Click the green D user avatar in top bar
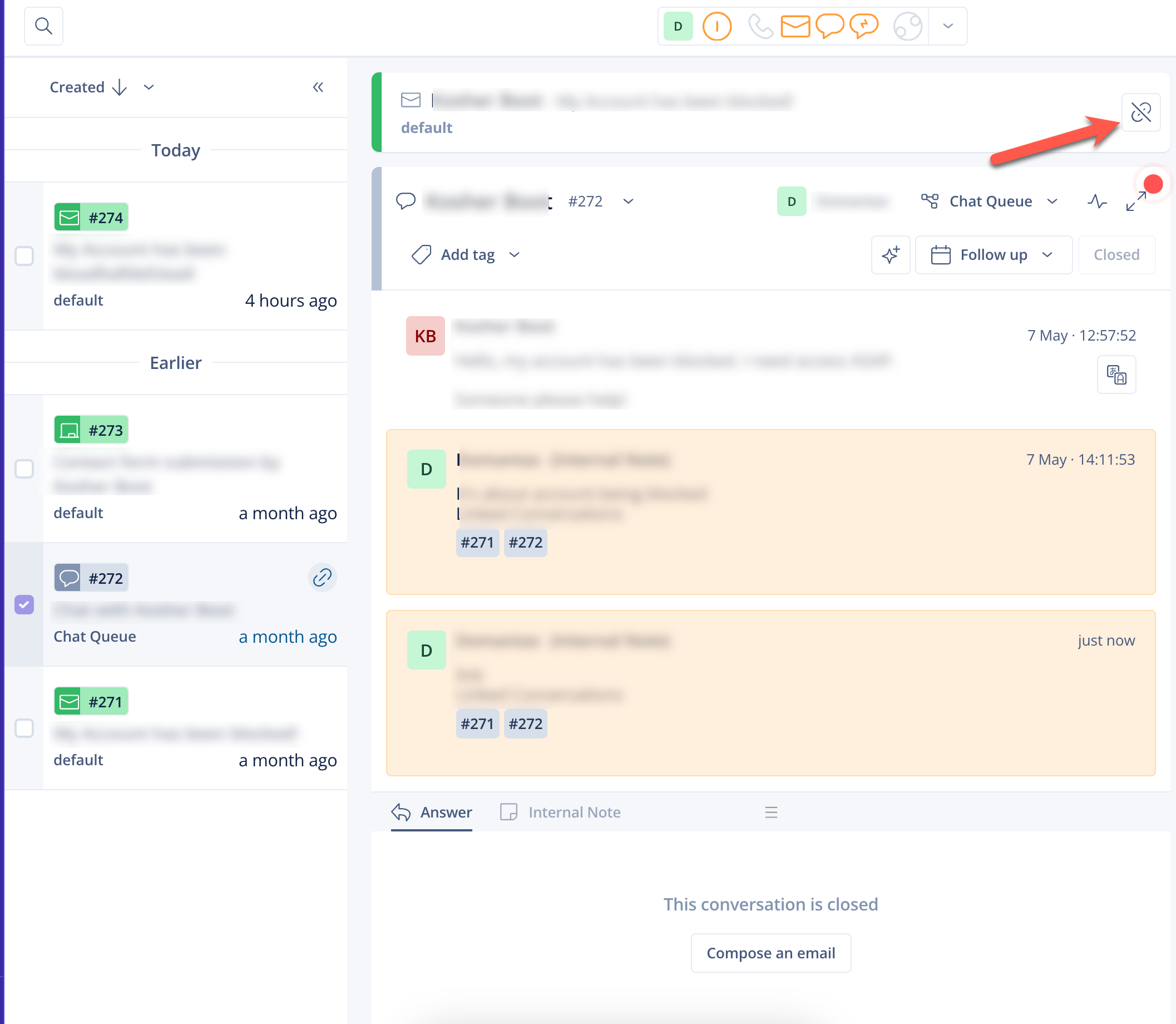The image size is (1176, 1024). click(x=678, y=26)
